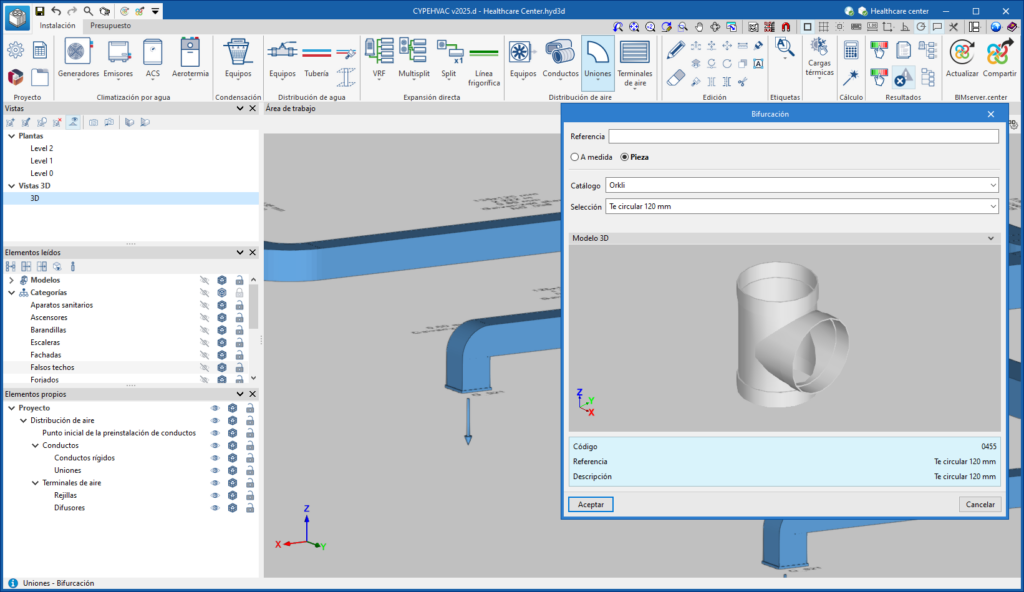Click the Elementos leídos panel scrollbar
This screenshot has height=592, width=1024.
[253, 308]
